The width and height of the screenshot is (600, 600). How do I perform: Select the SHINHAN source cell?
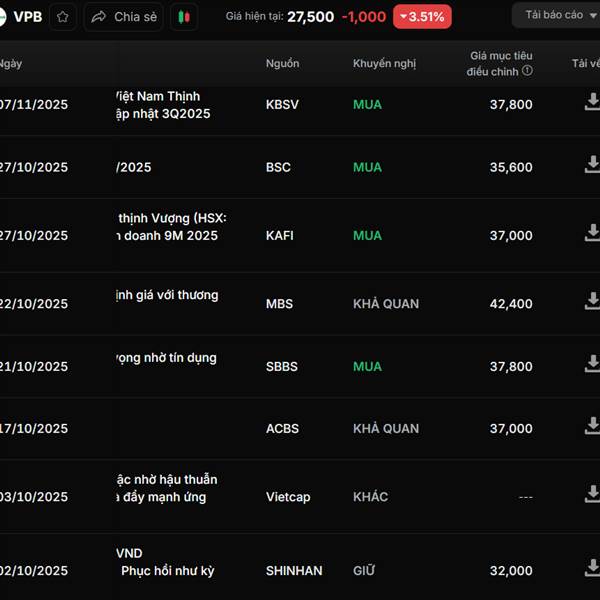click(x=294, y=571)
